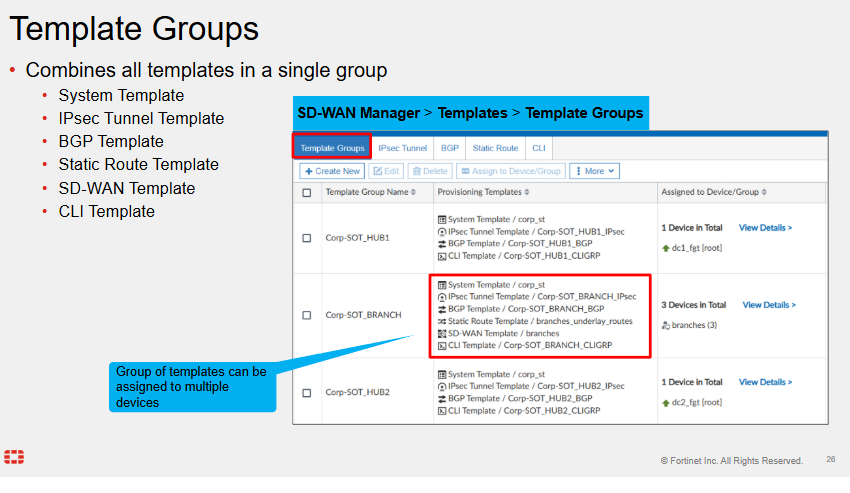Screen dimensions: 850x493
Task: Click the plus icon on Create New
Action: click(308, 171)
